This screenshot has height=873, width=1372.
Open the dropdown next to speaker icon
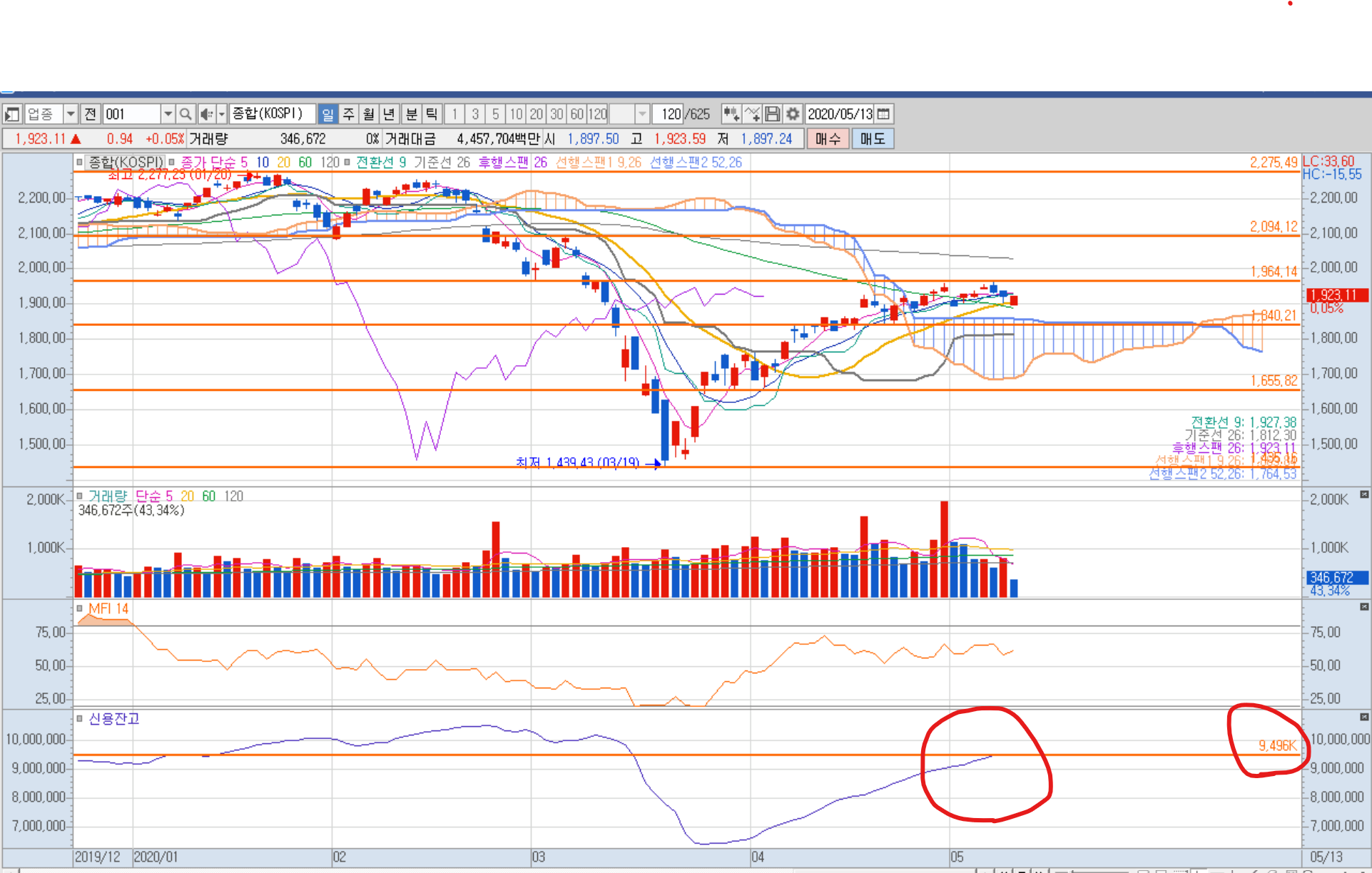pyautogui.click(x=222, y=114)
